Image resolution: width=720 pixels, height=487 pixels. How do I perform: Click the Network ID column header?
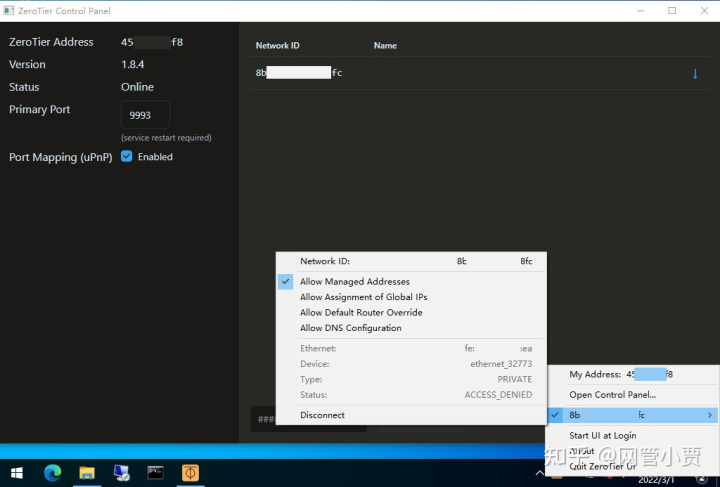pyautogui.click(x=277, y=45)
